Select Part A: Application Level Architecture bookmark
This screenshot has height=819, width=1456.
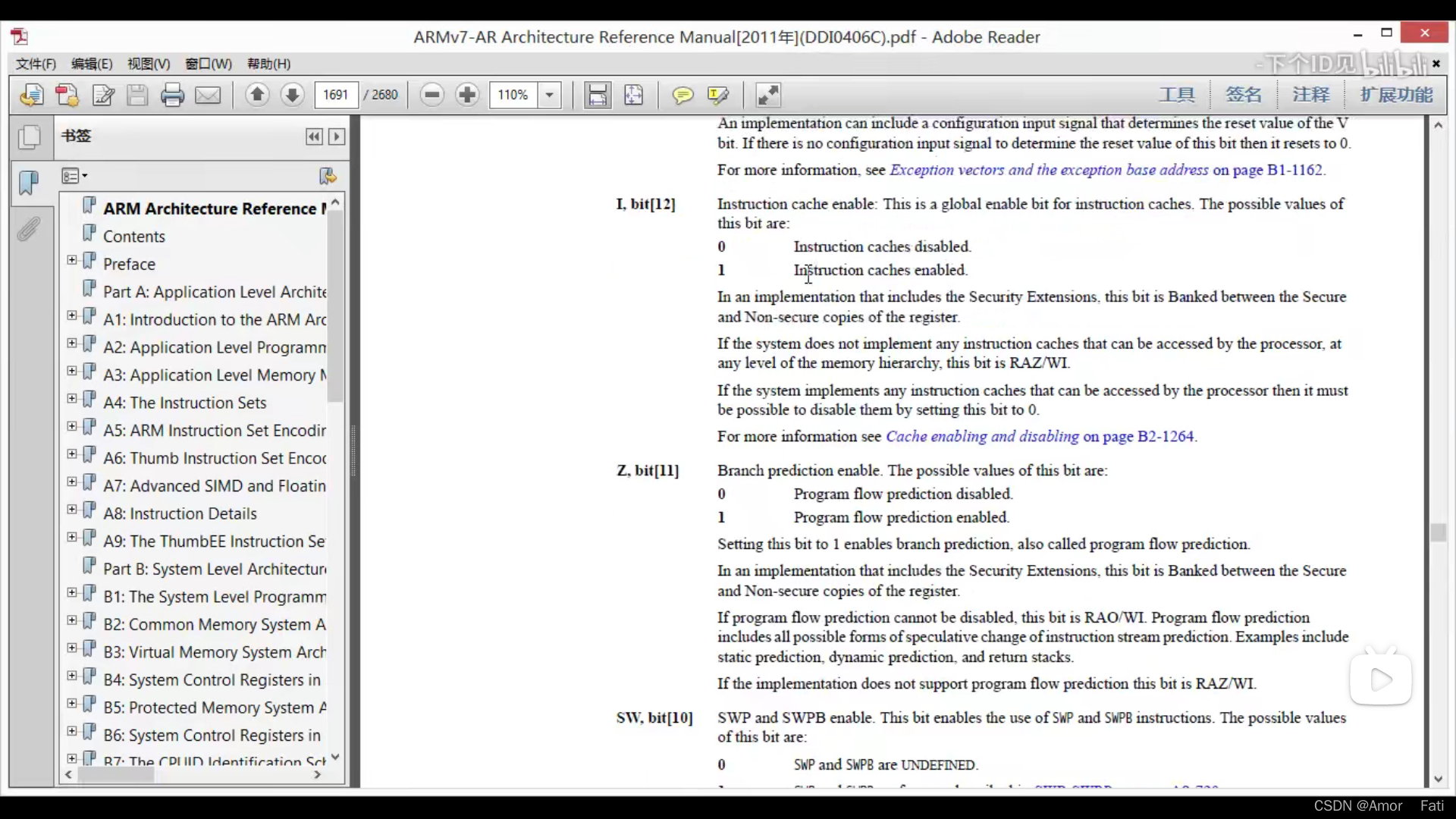point(215,292)
